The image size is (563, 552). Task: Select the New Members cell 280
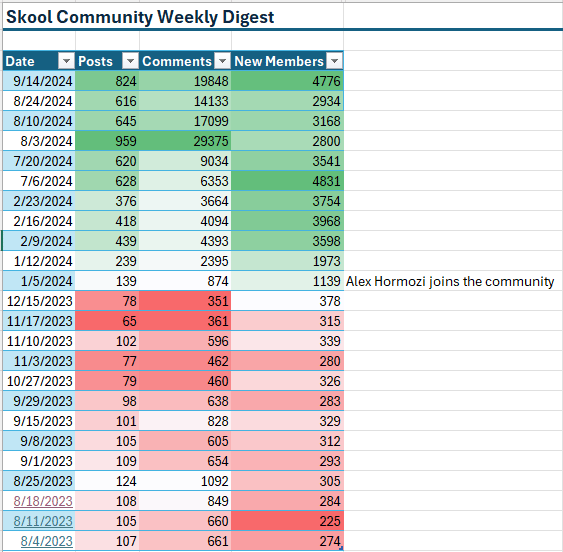287,361
